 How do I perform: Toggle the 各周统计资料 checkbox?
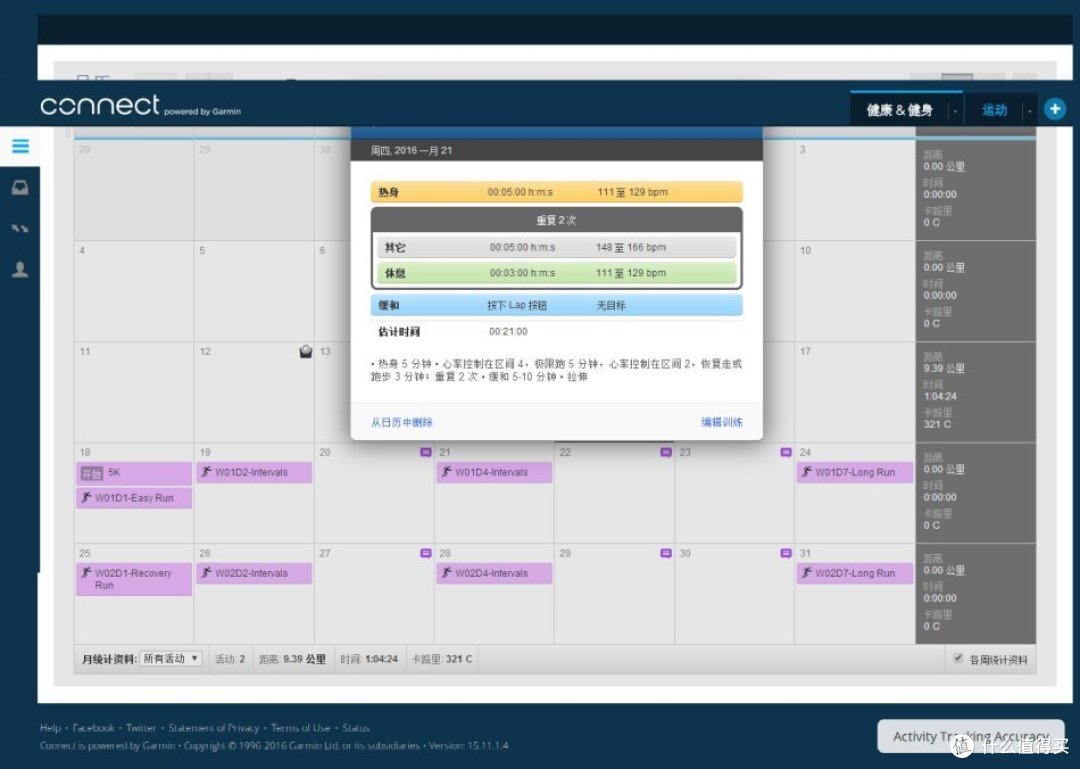click(x=957, y=658)
